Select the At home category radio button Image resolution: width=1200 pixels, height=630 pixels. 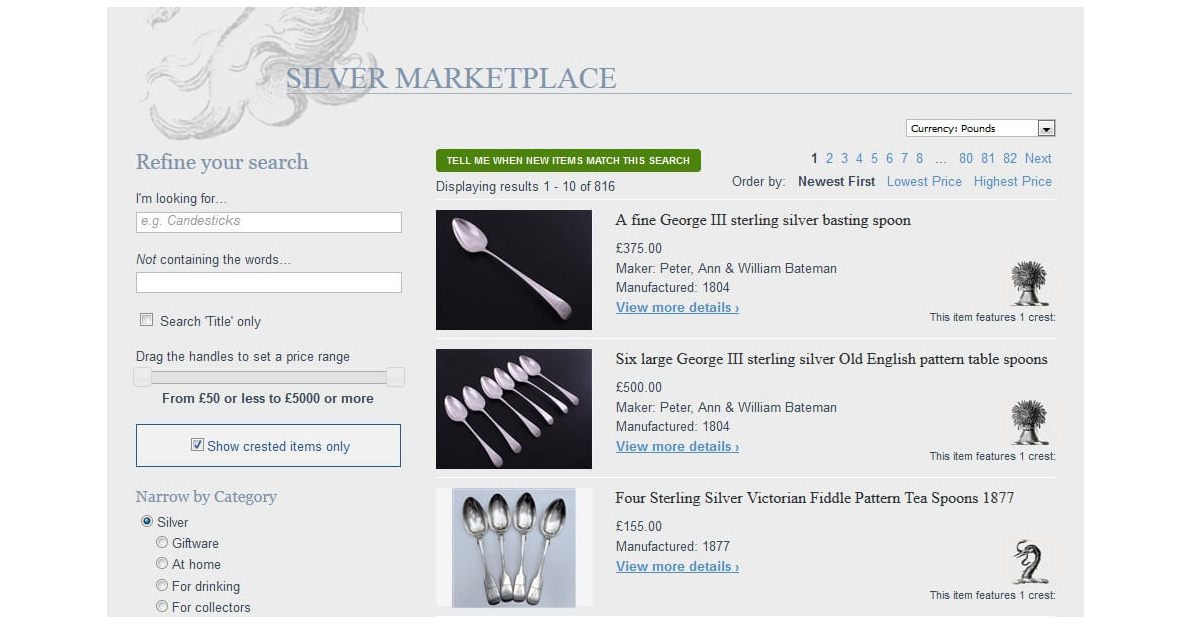162,563
